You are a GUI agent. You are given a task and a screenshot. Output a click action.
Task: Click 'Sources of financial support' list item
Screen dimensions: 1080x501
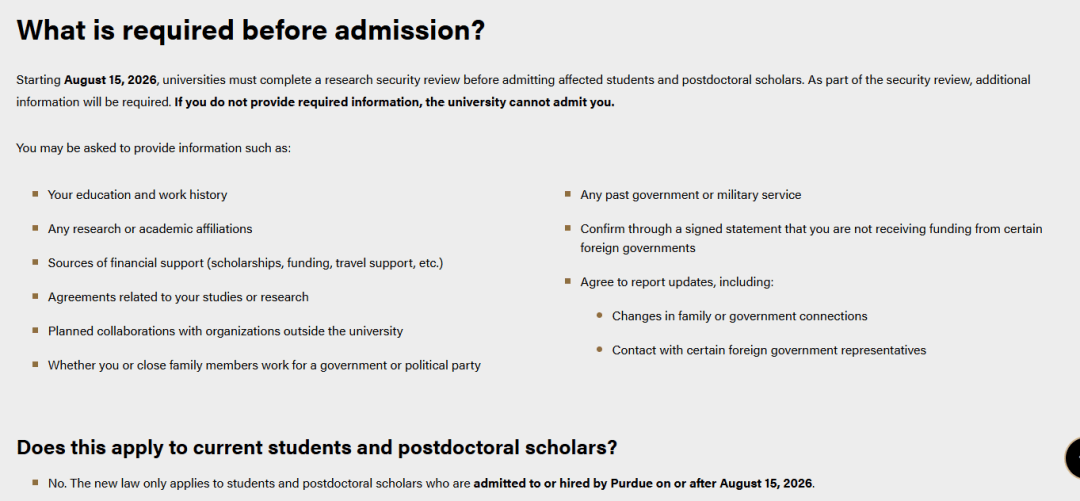245,263
